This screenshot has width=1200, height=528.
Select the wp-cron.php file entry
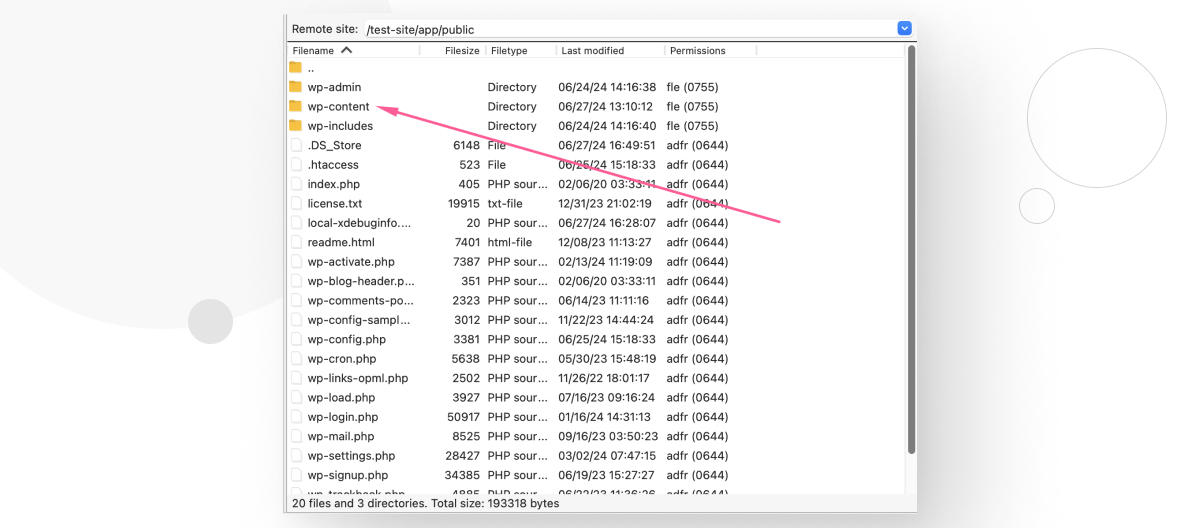coord(341,359)
